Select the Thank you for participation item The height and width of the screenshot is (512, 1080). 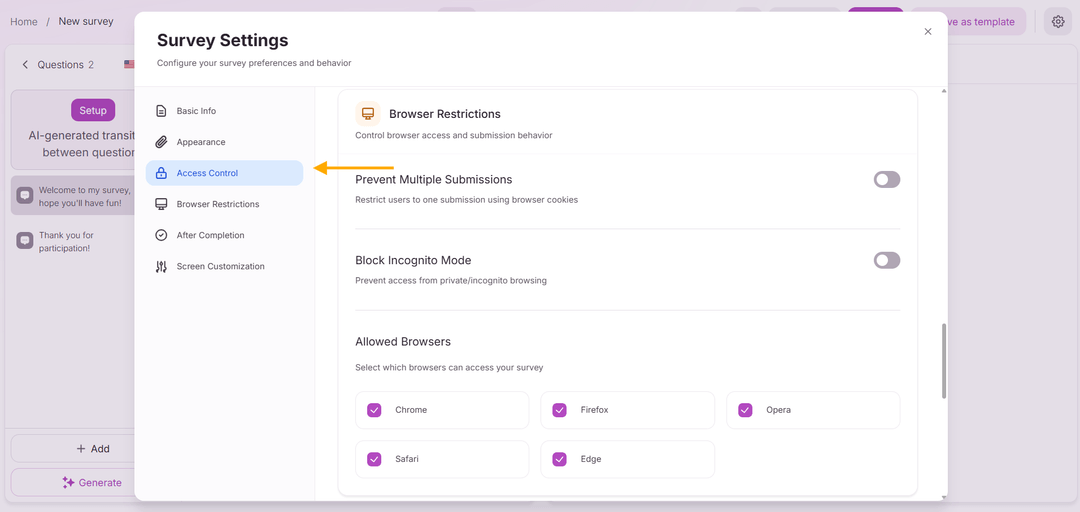click(x=75, y=241)
